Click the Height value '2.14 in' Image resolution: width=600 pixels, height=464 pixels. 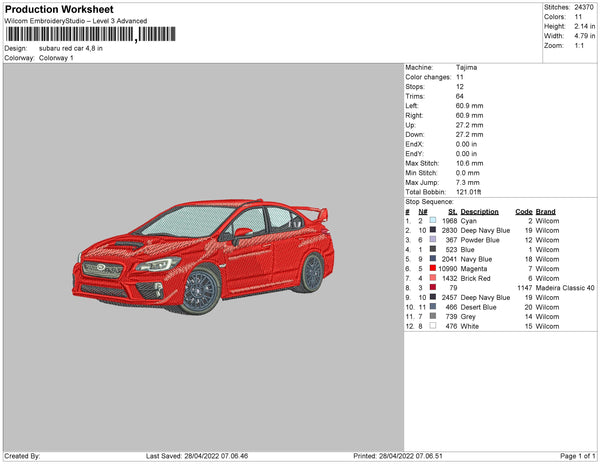(585, 26)
